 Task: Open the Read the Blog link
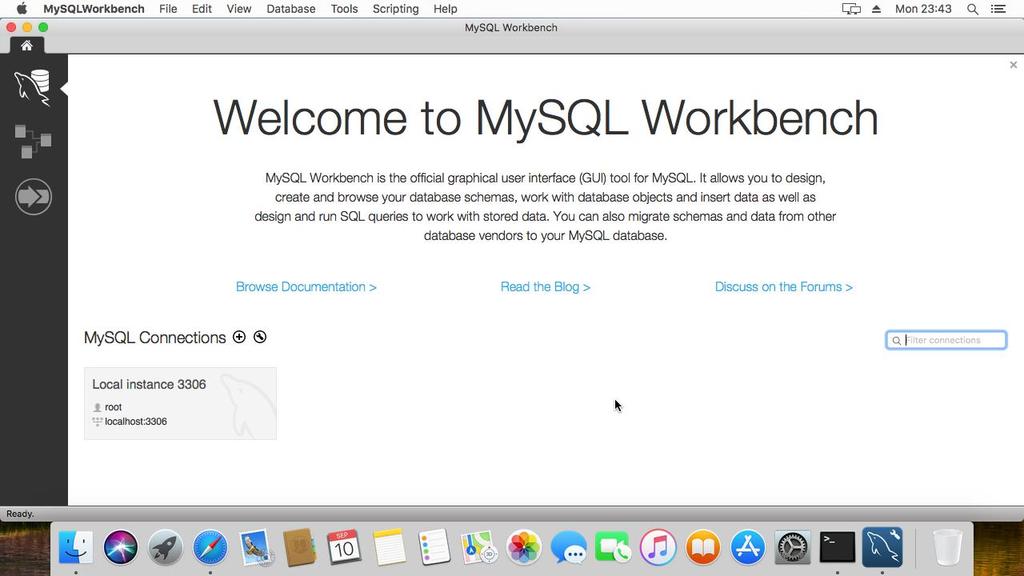click(545, 287)
